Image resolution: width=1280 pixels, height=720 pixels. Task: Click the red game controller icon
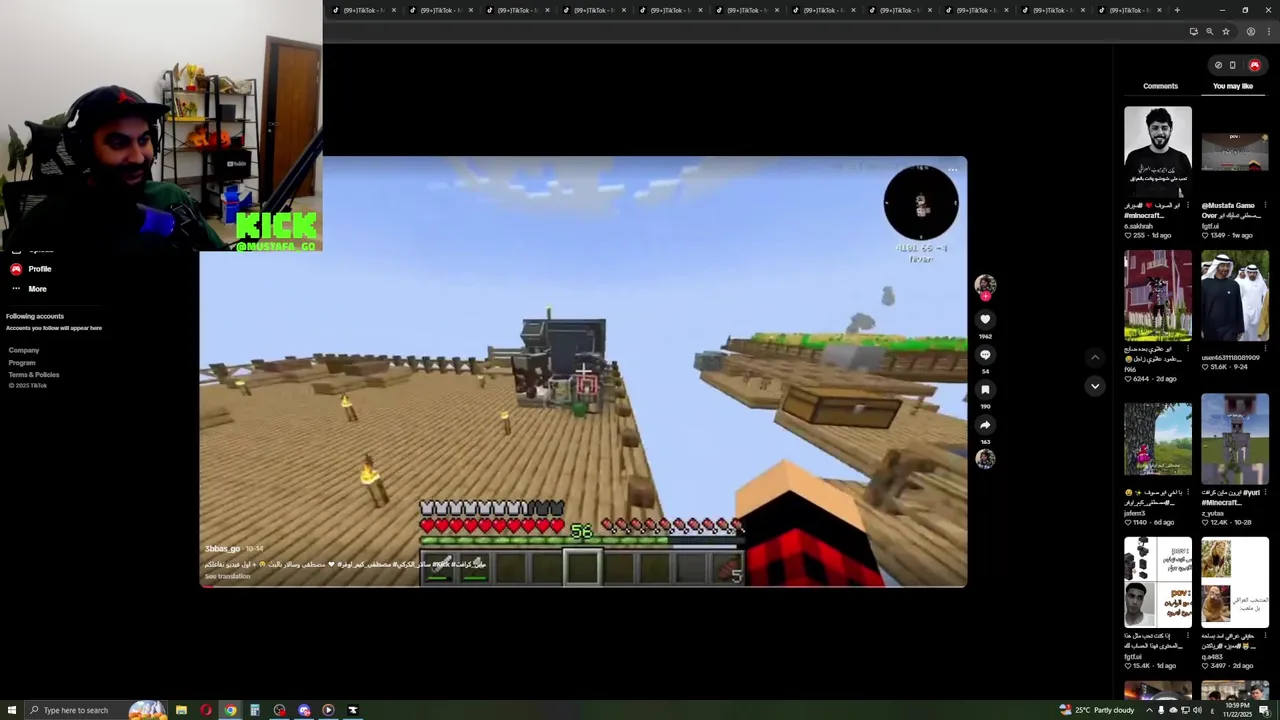point(1254,65)
